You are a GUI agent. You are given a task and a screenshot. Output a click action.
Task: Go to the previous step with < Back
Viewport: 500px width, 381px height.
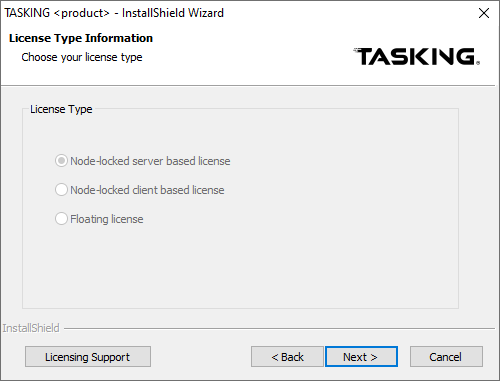click(287, 357)
